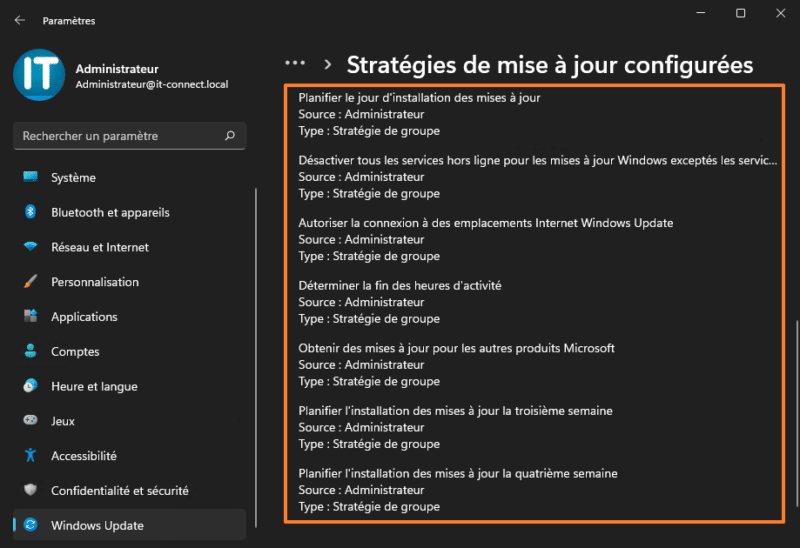Select the Personnalisation brush icon
This screenshot has width=800, height=548.
coord(31,281)
